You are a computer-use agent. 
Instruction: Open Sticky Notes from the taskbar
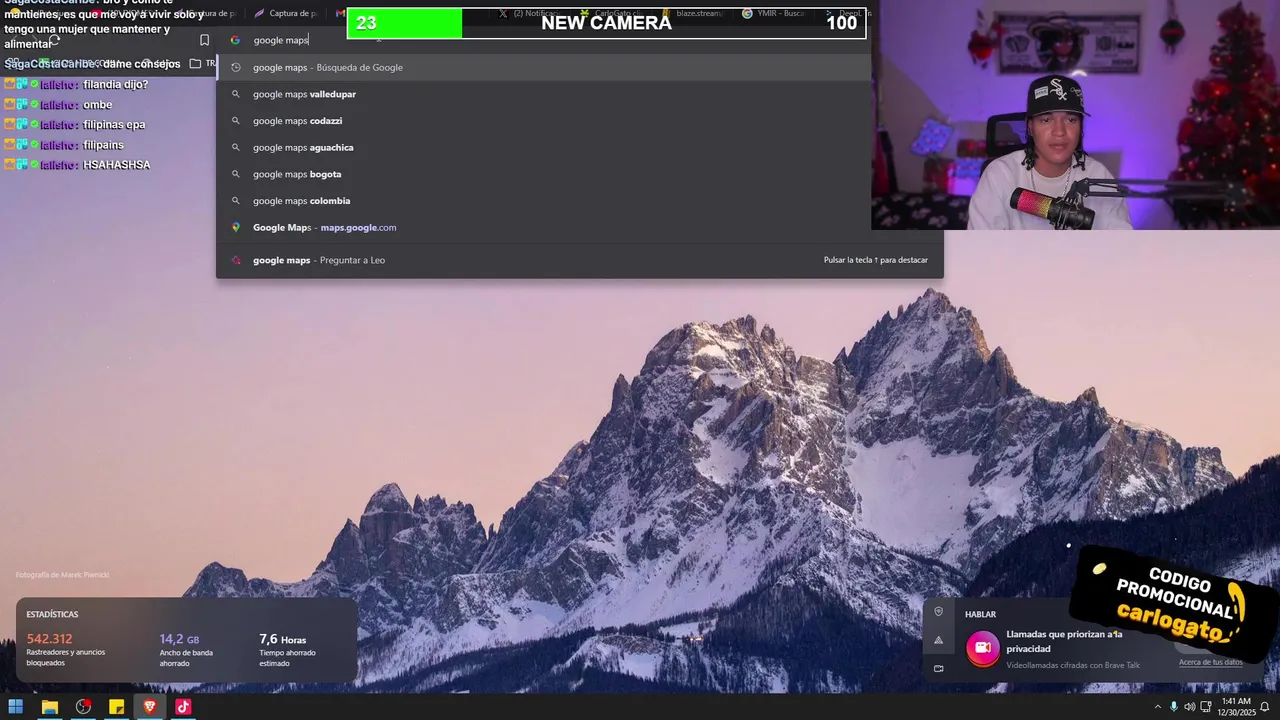[x=116, y=707]
